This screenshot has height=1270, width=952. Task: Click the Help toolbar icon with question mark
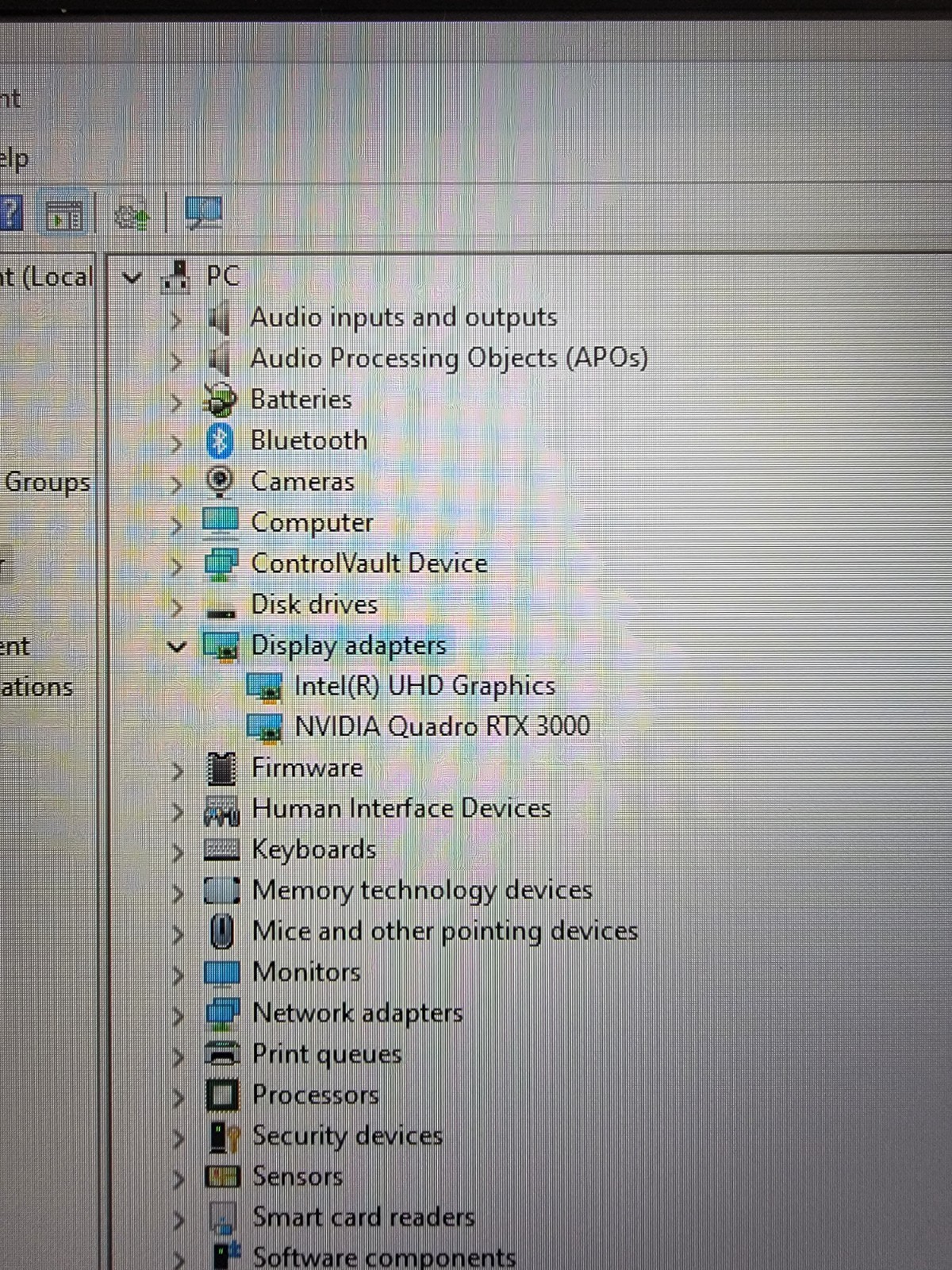pos(10,214)
